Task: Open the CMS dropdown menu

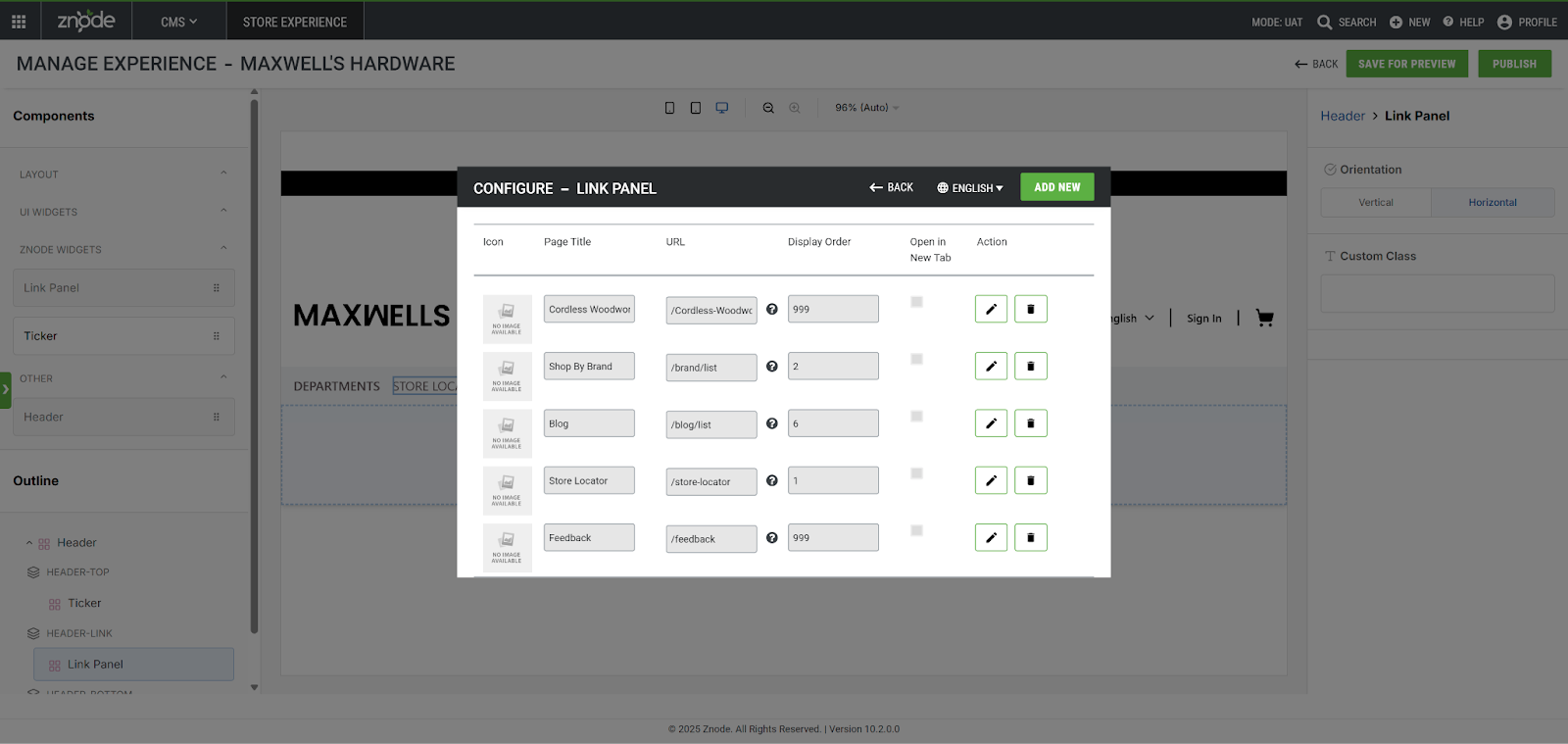Action: tap(179, 22)
